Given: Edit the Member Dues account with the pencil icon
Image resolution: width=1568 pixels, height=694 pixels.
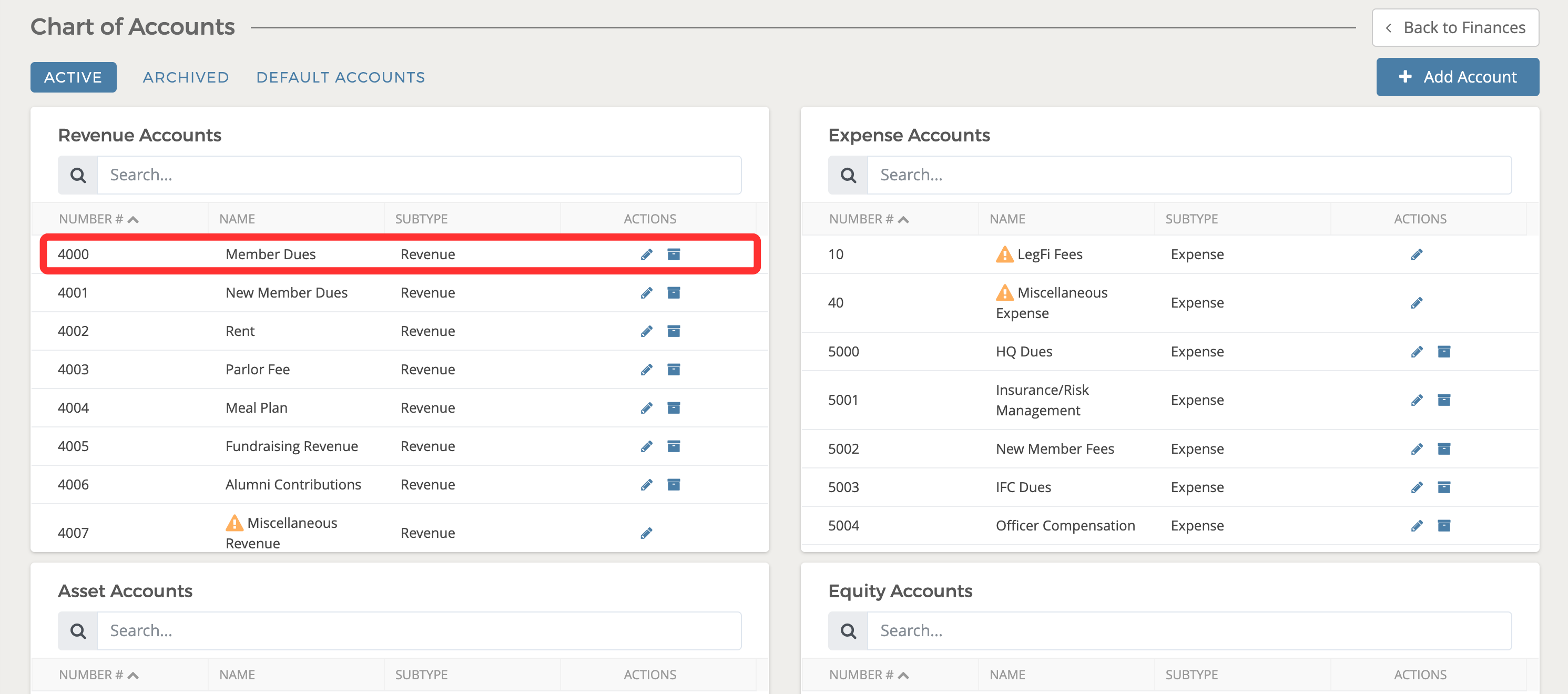Looking at the screenshot, I should click(646, 254).
